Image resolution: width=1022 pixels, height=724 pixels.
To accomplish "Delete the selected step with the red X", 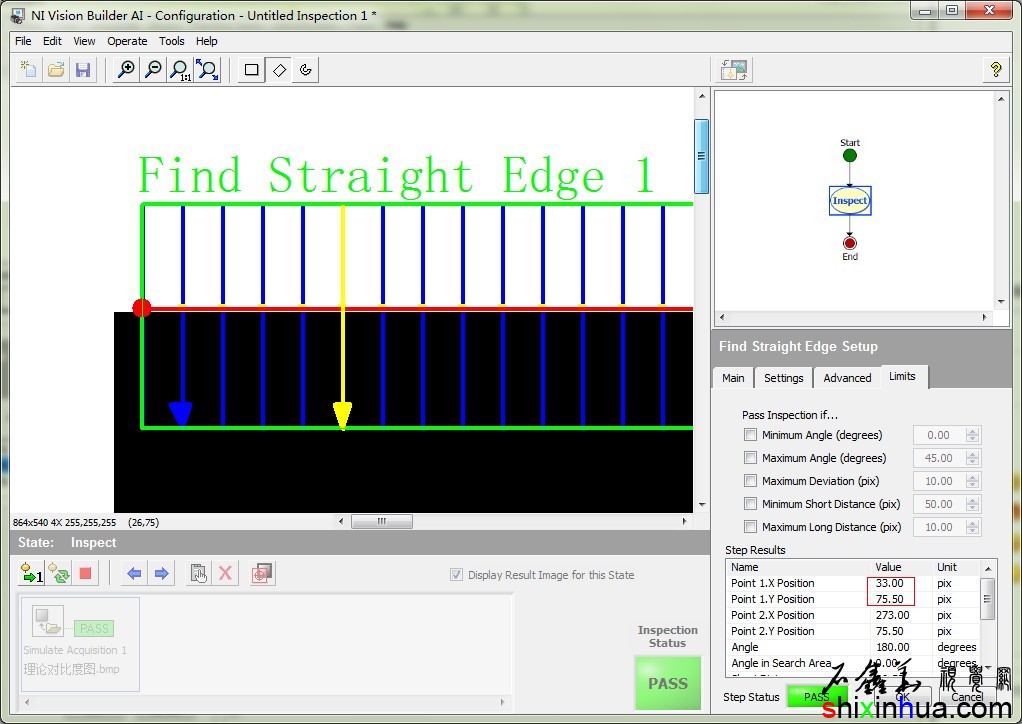I will click(x=226, y=573).
